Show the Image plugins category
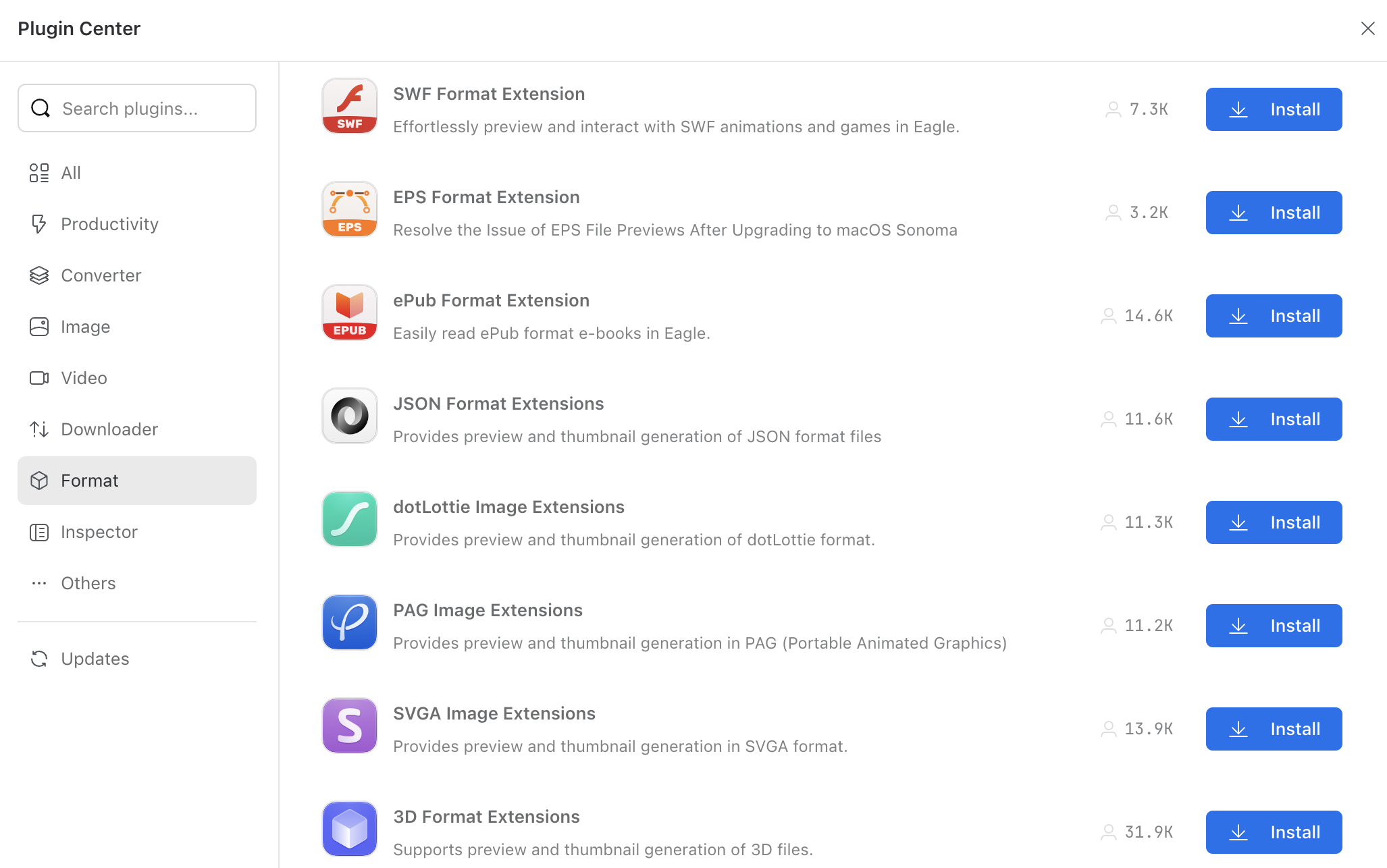This screenshot has height=868, width=1387. 85,327
